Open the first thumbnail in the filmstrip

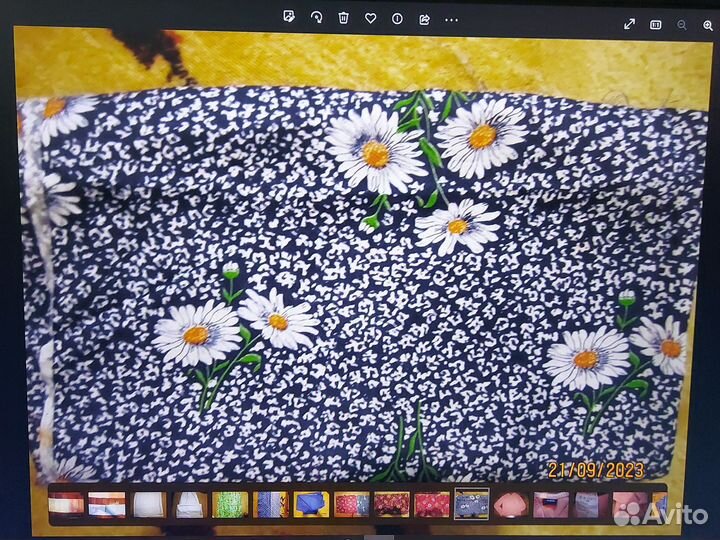[x=66, y=504]
